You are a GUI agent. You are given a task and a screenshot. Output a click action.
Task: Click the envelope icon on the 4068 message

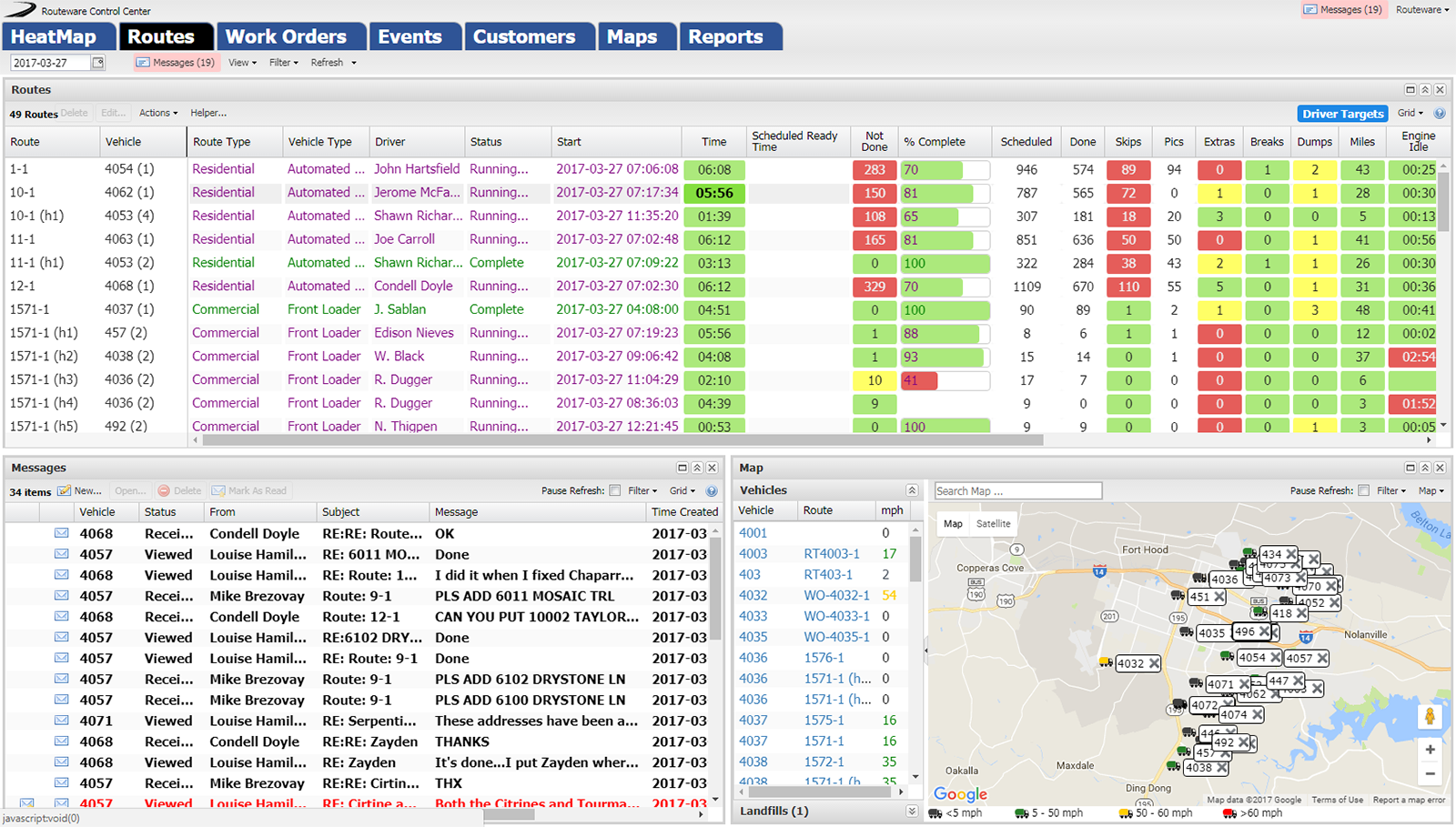(60, 533)
